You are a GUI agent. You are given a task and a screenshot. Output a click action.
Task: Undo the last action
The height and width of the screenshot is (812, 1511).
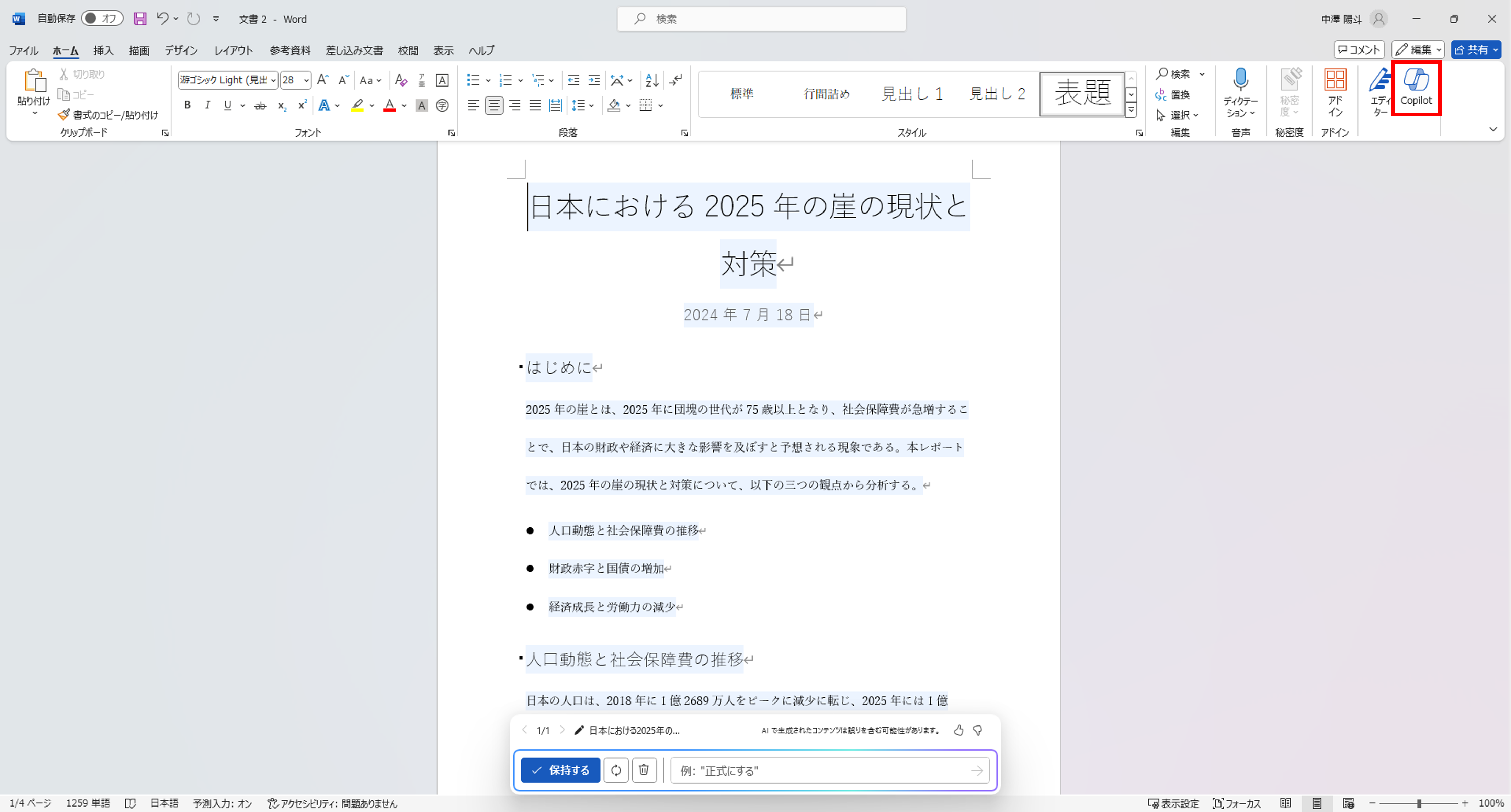point(162,19)
